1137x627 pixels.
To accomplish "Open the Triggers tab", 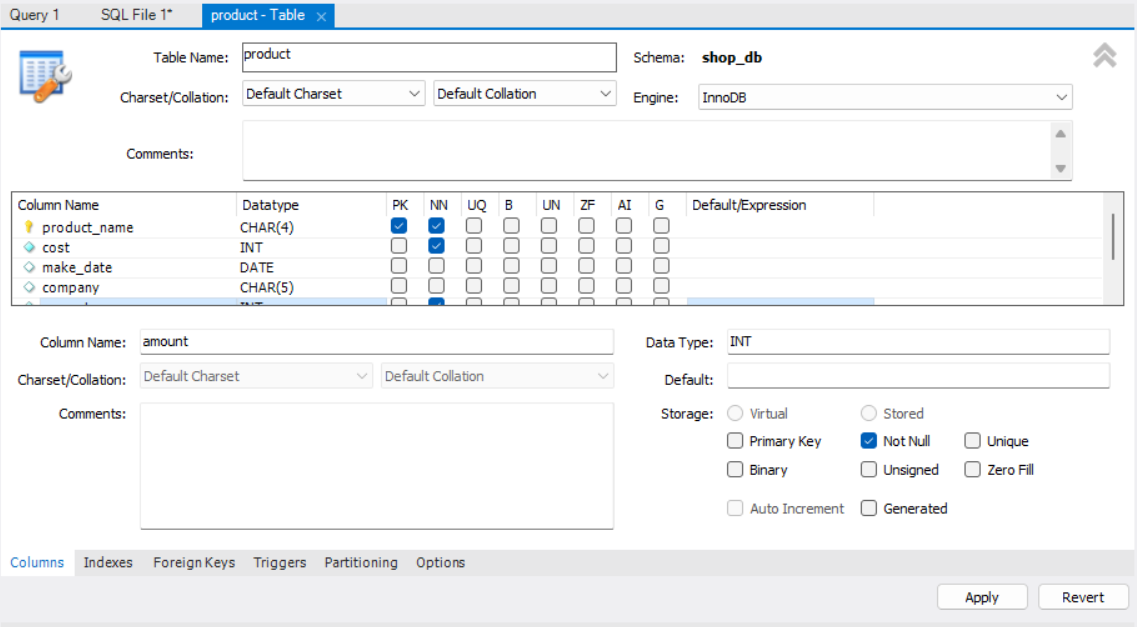I will (279, 562).
